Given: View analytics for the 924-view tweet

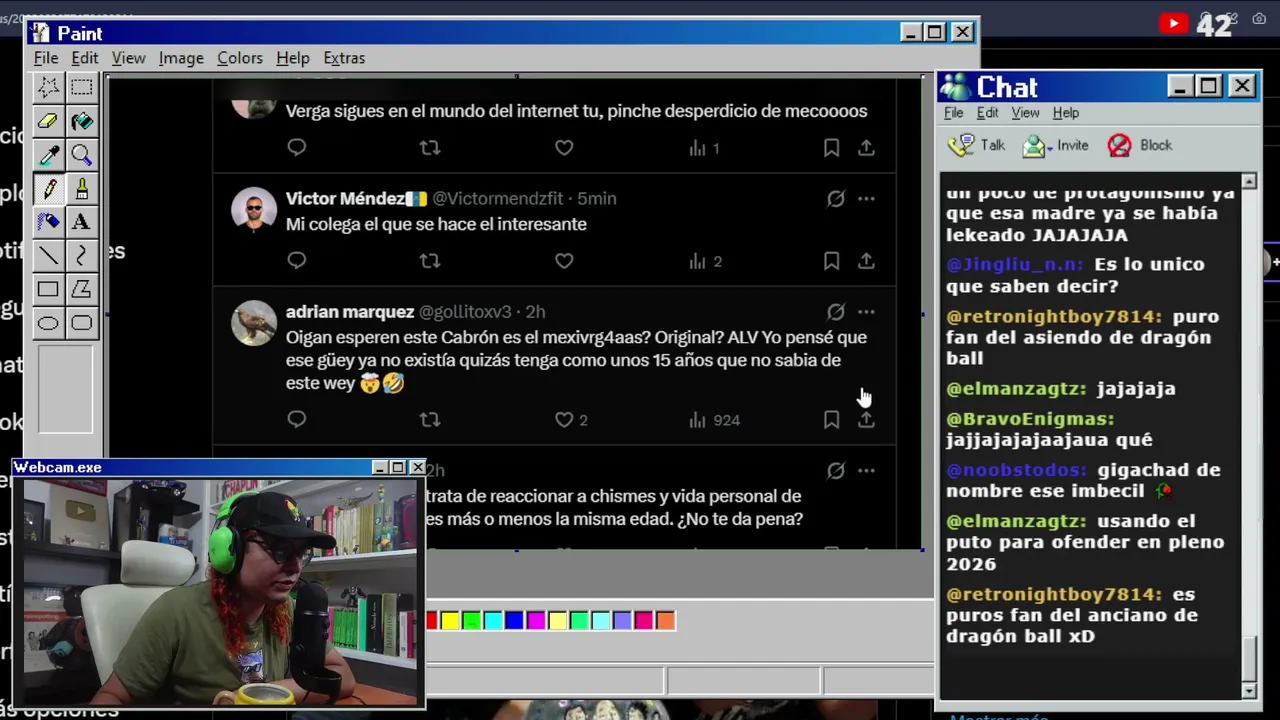Looking at the screenshot, I should (x=714, y=420).
